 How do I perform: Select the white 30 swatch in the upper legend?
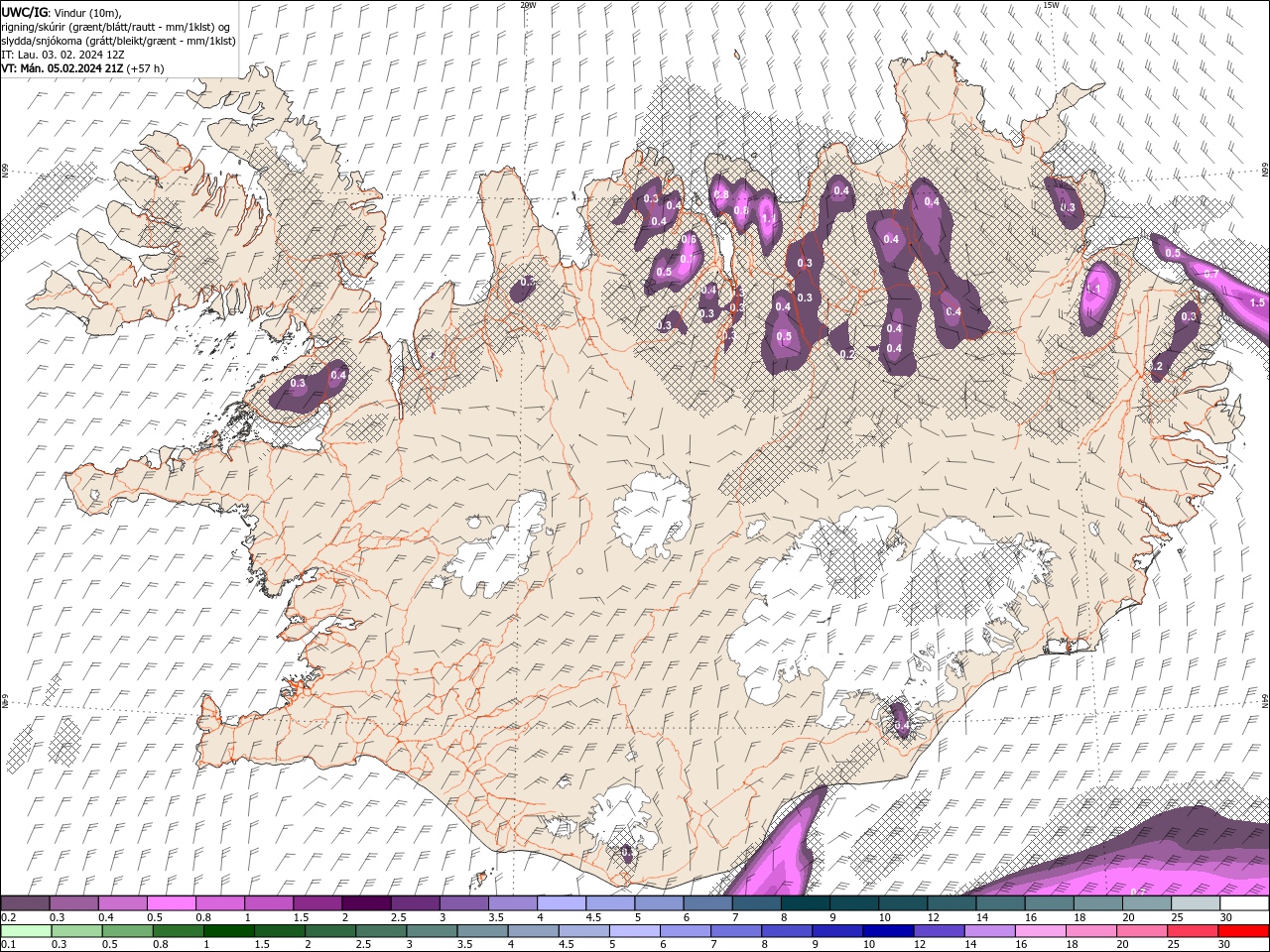(1245, 903)
